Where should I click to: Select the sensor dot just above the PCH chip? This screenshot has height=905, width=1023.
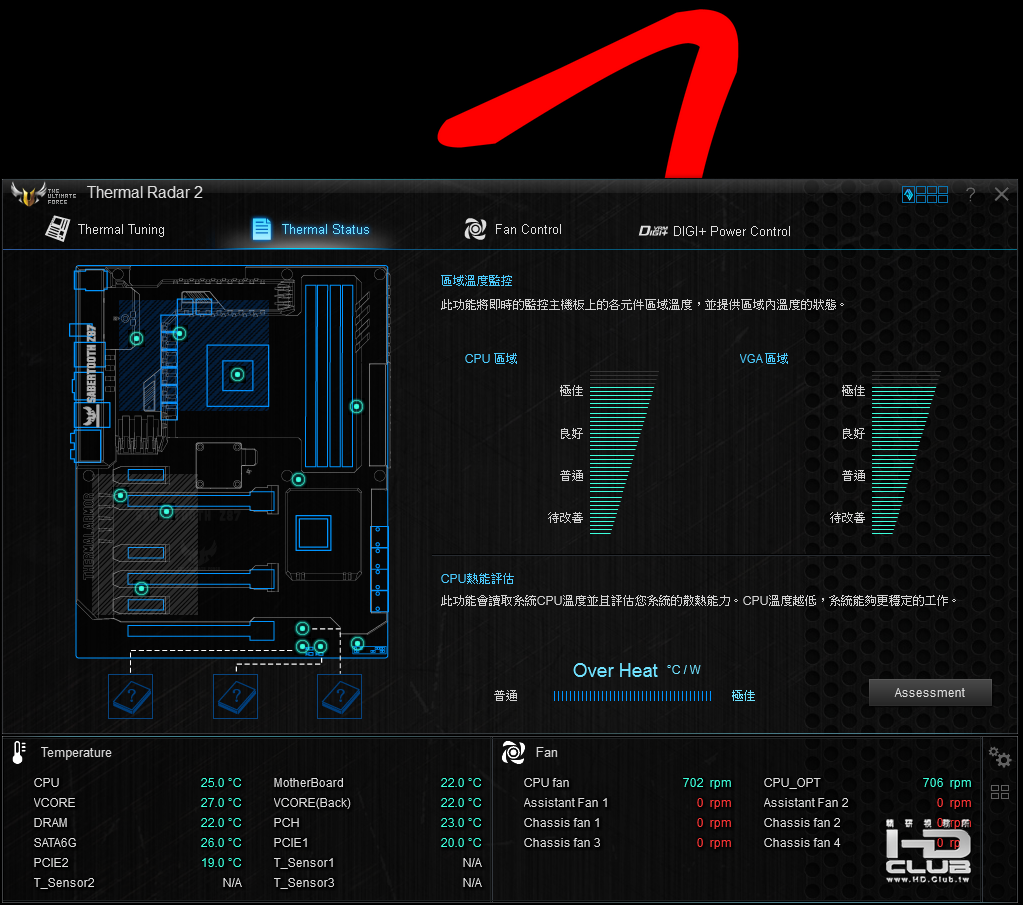(x=298, y=480)
